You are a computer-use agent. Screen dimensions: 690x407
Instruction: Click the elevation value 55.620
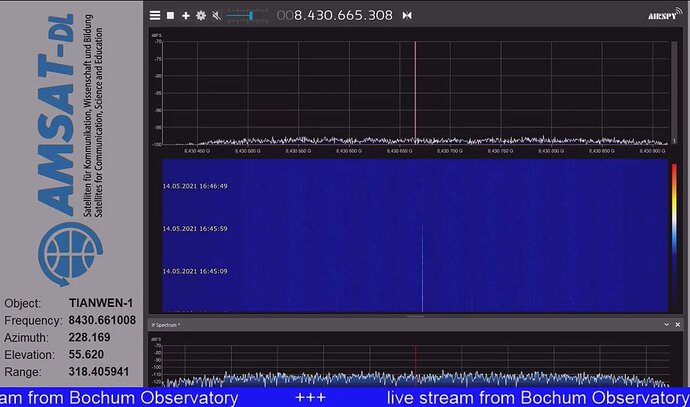tap(86, 355)
